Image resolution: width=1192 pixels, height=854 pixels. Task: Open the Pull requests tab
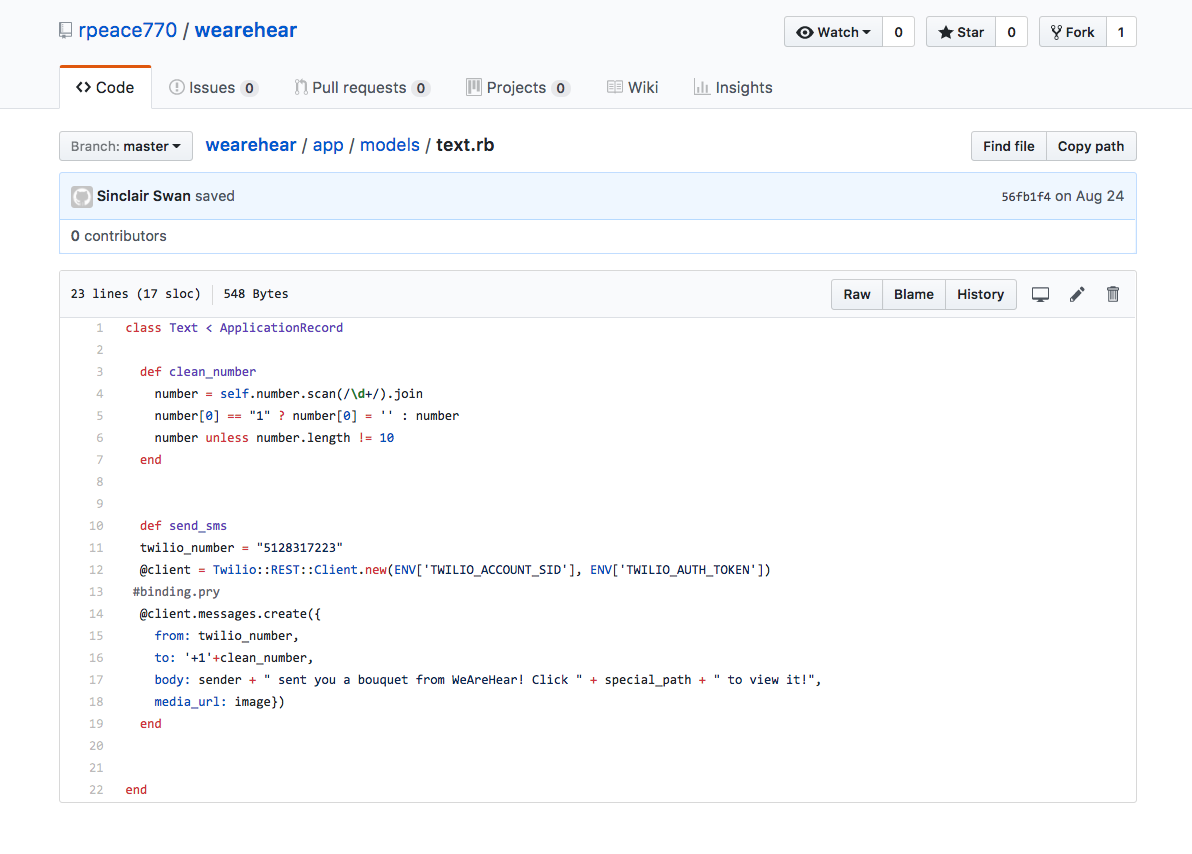click(x=361, y=88)
